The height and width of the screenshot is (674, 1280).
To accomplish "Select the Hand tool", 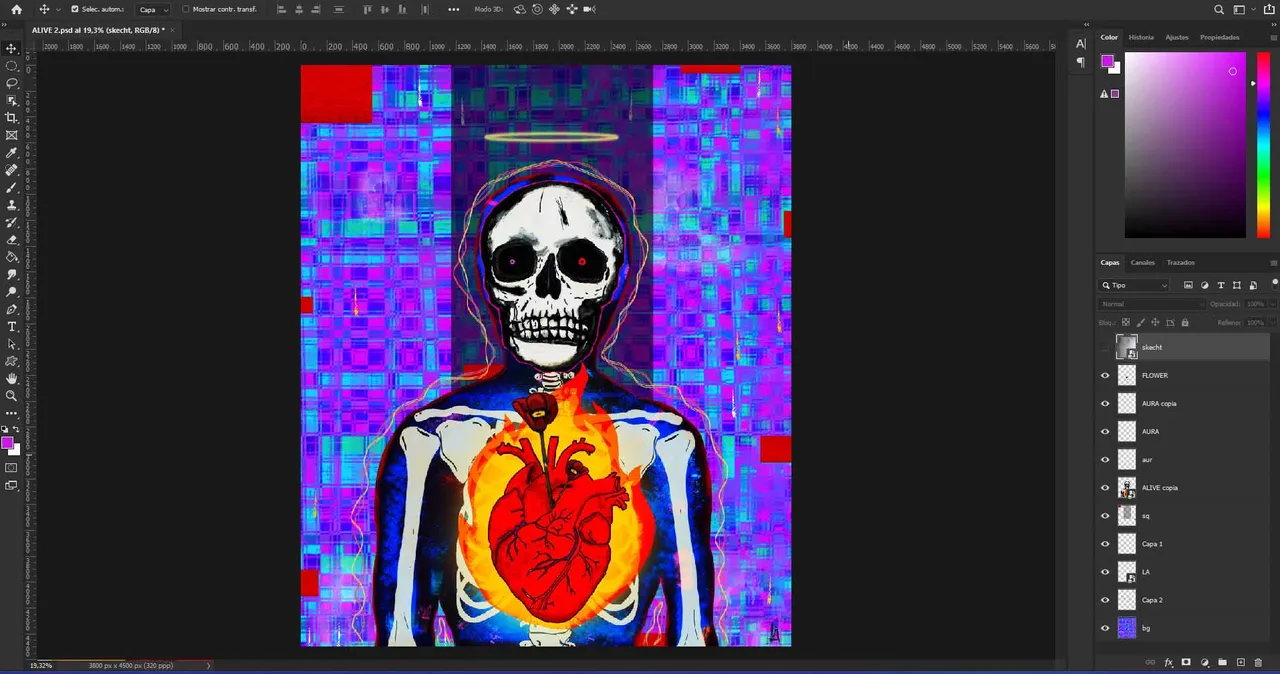I will click(12, 379).
